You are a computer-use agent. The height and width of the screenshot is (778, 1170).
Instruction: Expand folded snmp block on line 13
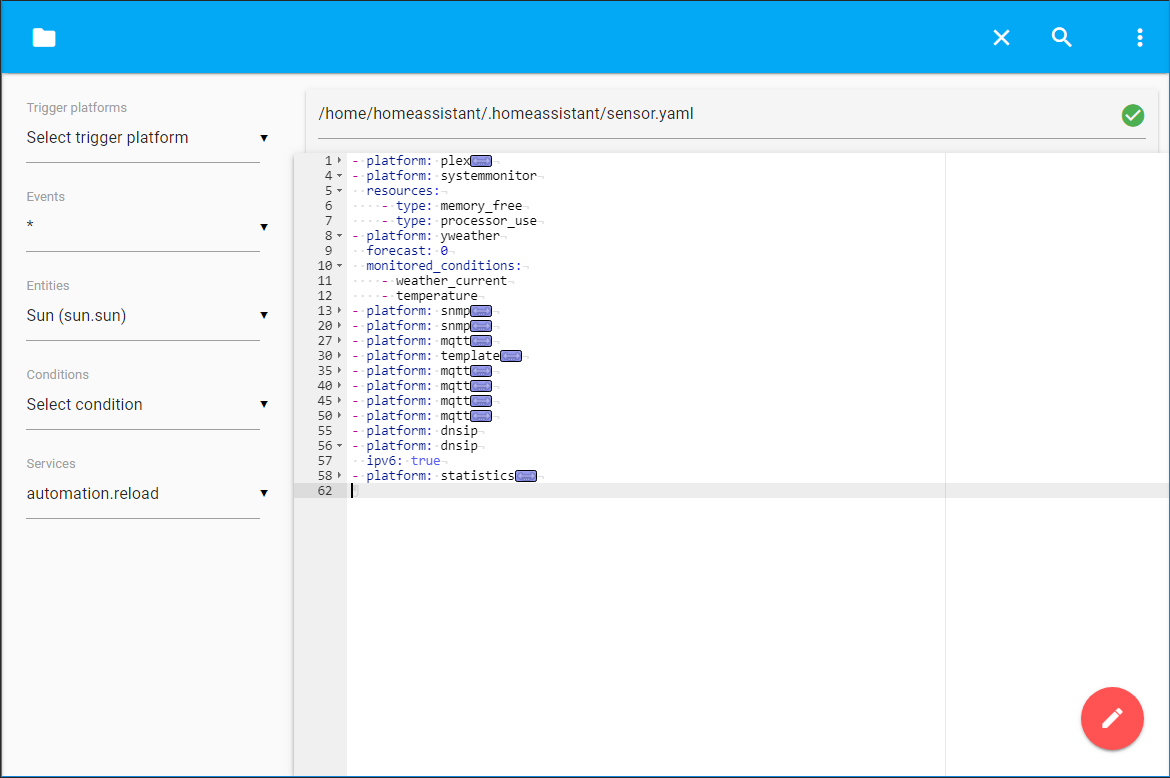coord(340,310)
